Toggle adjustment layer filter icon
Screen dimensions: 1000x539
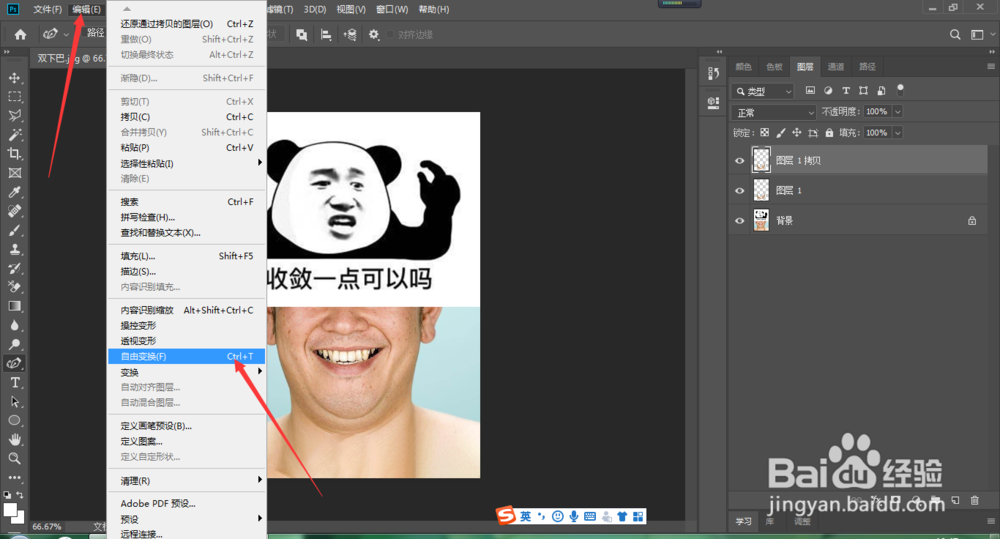pos(828,91)
